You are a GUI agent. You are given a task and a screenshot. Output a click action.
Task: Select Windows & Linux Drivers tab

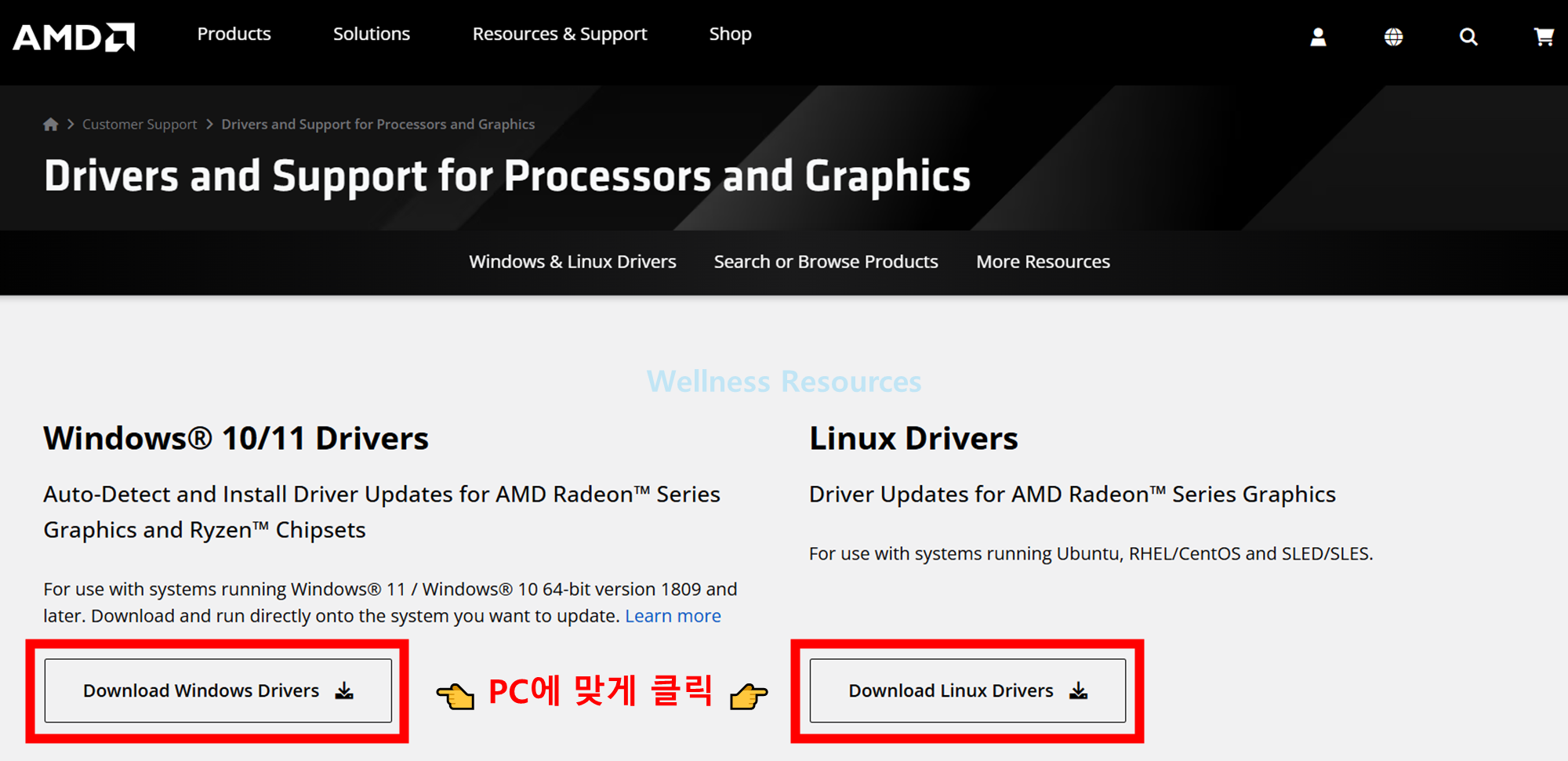572,262
